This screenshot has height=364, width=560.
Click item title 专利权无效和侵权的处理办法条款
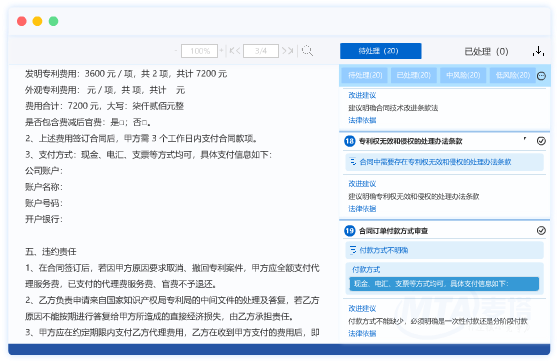point(410,141)
